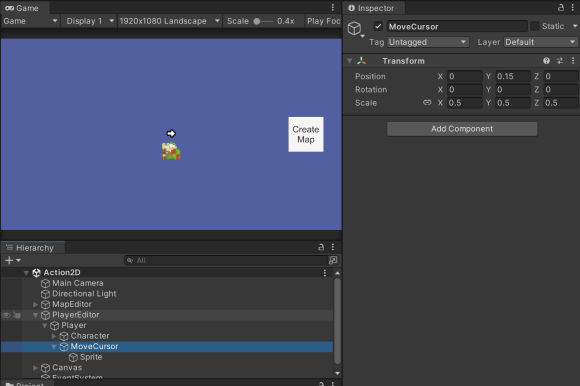Collapse the Player object
Image resolution: width=580 pixels, height=386 pixels.
[44, 326]
